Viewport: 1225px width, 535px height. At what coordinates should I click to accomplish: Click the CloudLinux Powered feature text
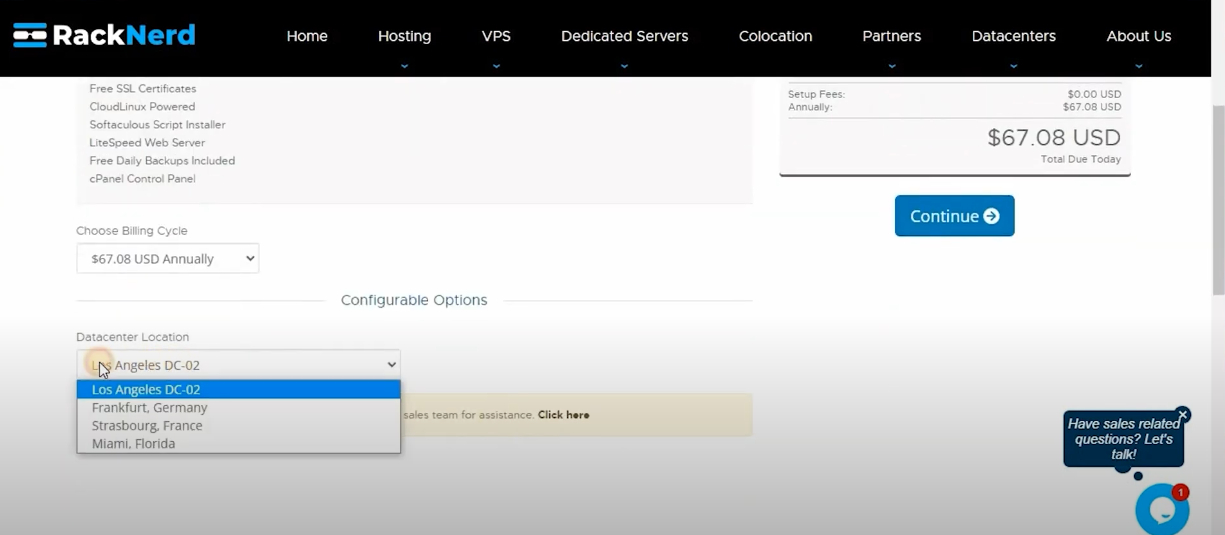142,107
